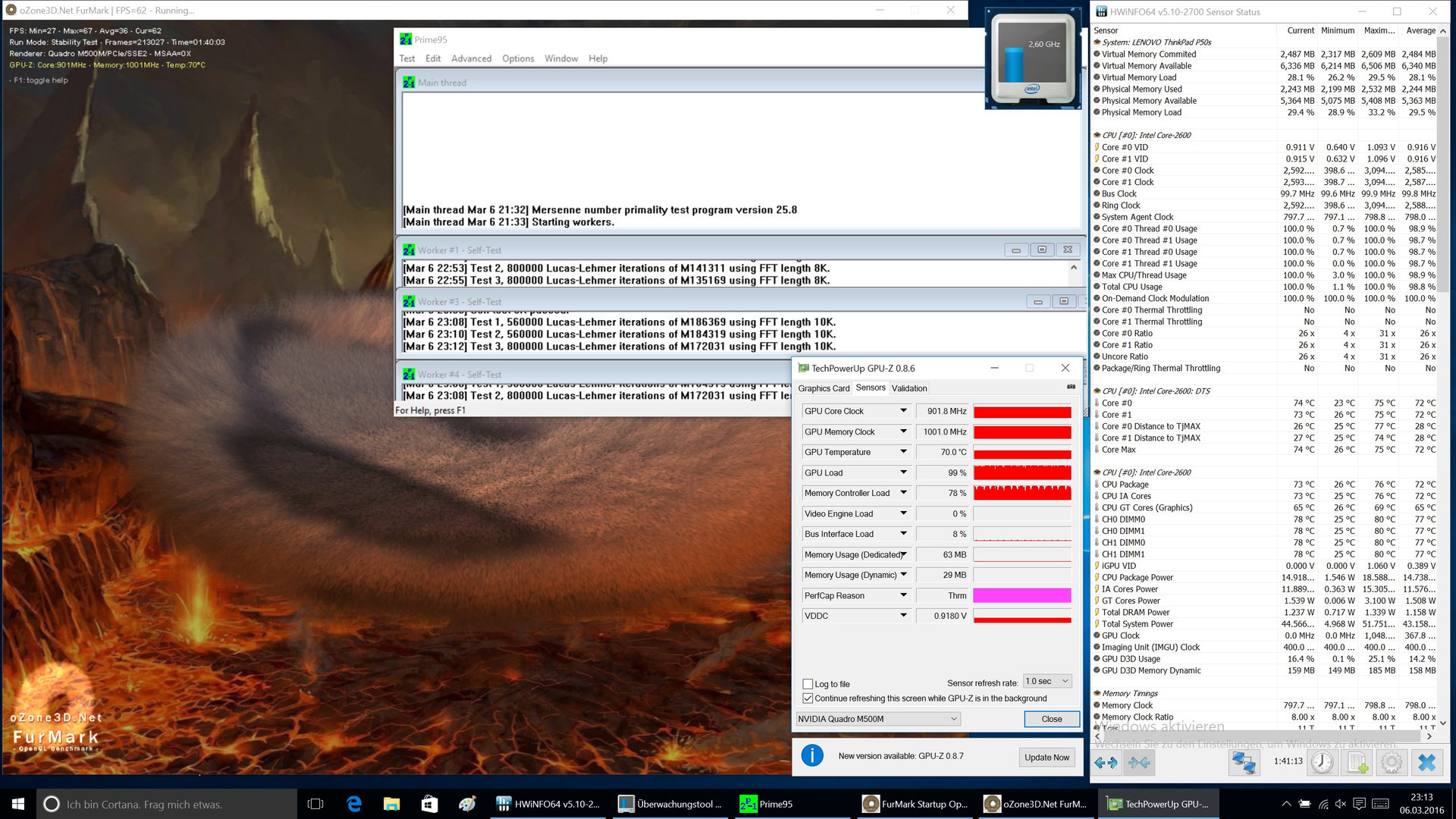Screen dimensions: 1456x819
Task: Open Windows Start menu
Action: point(18,804)
